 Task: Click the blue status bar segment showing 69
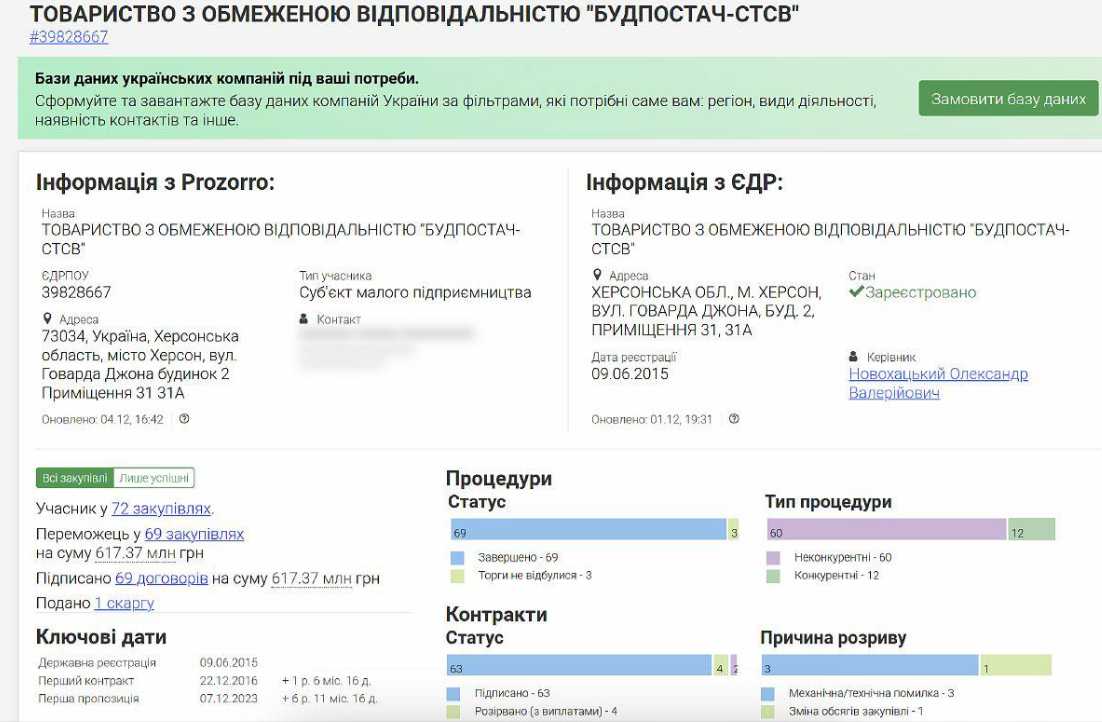pyautogui.click(x=588, y=529)
